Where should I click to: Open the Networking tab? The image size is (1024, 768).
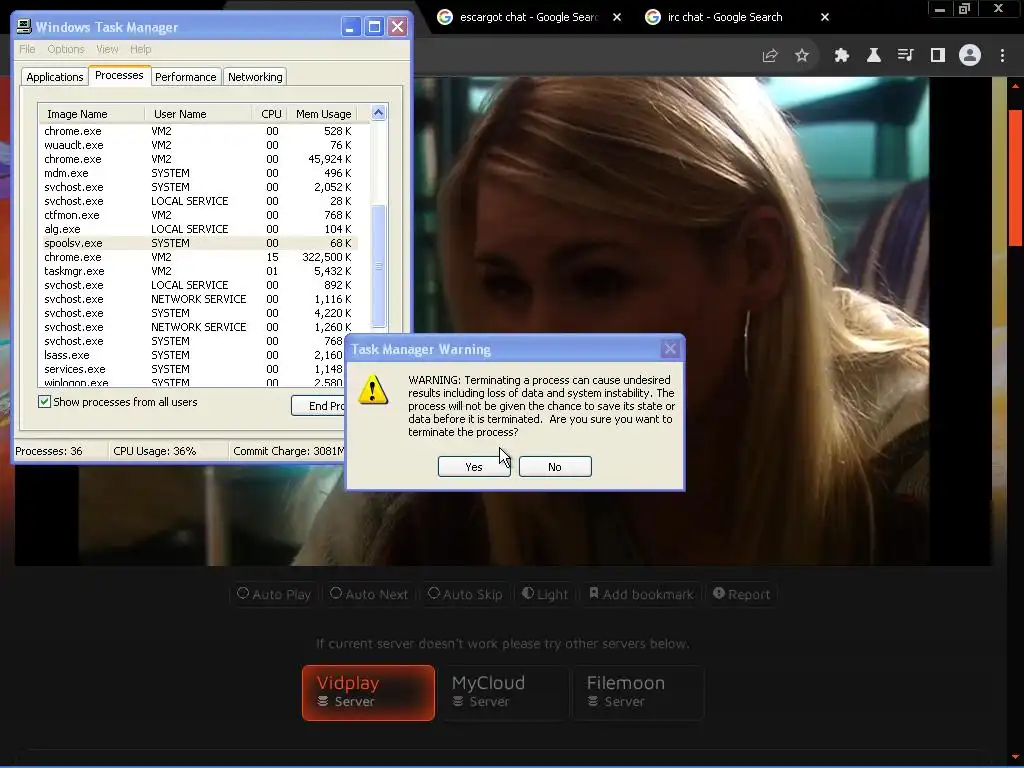tap(255, 77)
